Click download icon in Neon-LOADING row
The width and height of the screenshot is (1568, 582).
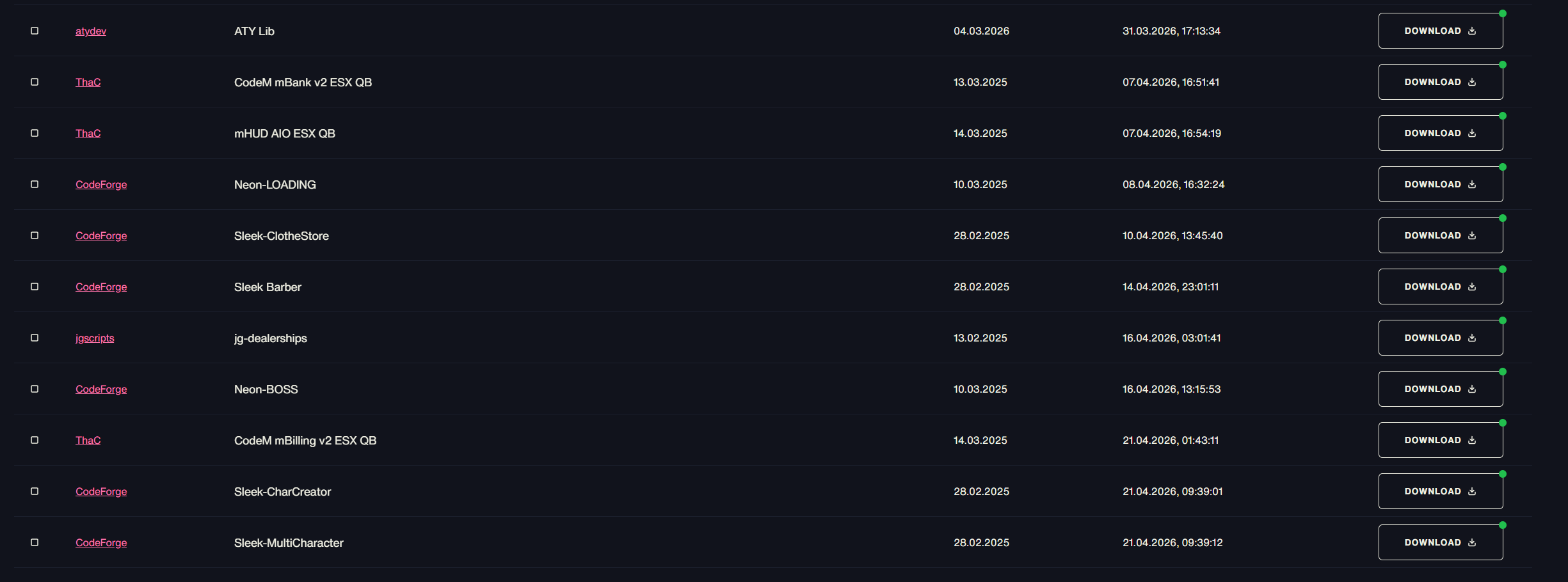click(1472, 184)
